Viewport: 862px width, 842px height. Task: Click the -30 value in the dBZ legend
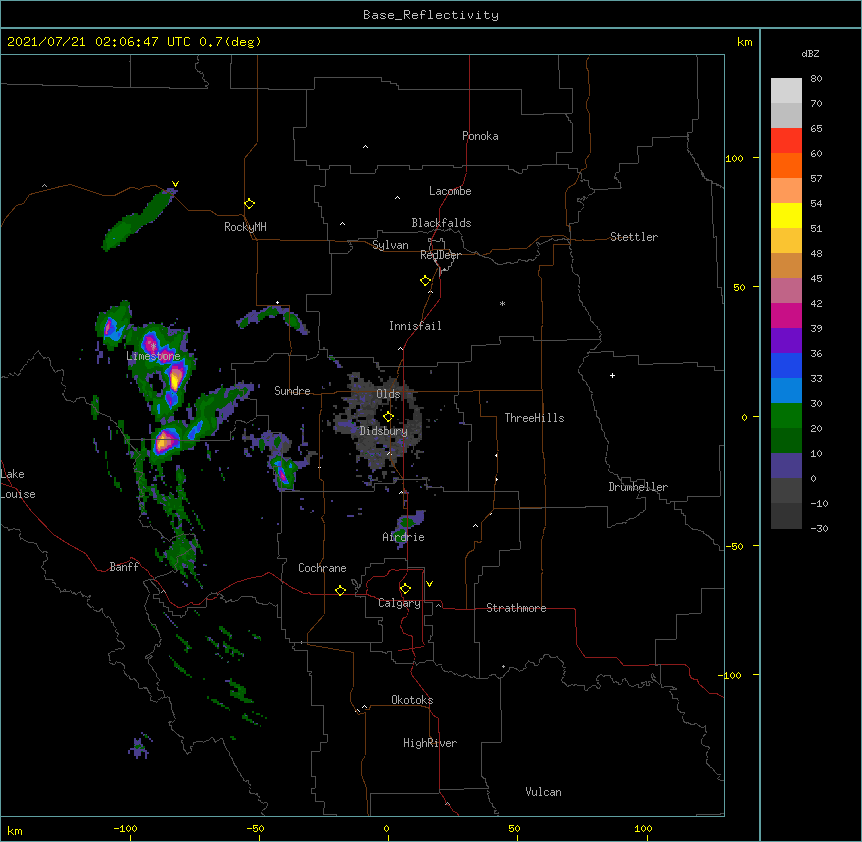(x=819, y=528)
